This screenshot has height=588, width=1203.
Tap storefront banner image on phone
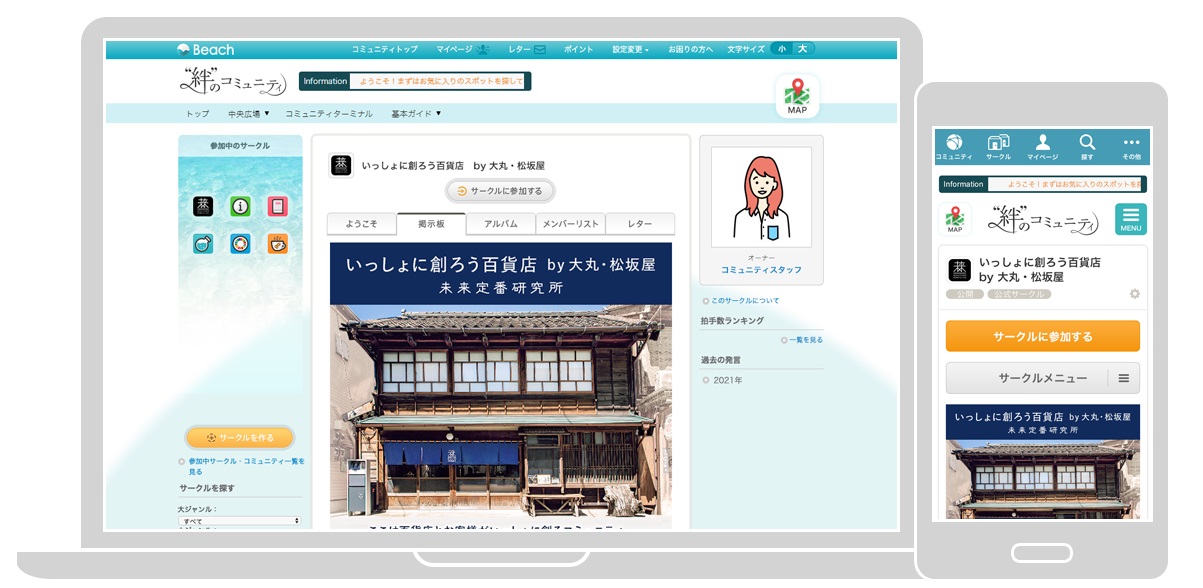(x=1043, y=462)
